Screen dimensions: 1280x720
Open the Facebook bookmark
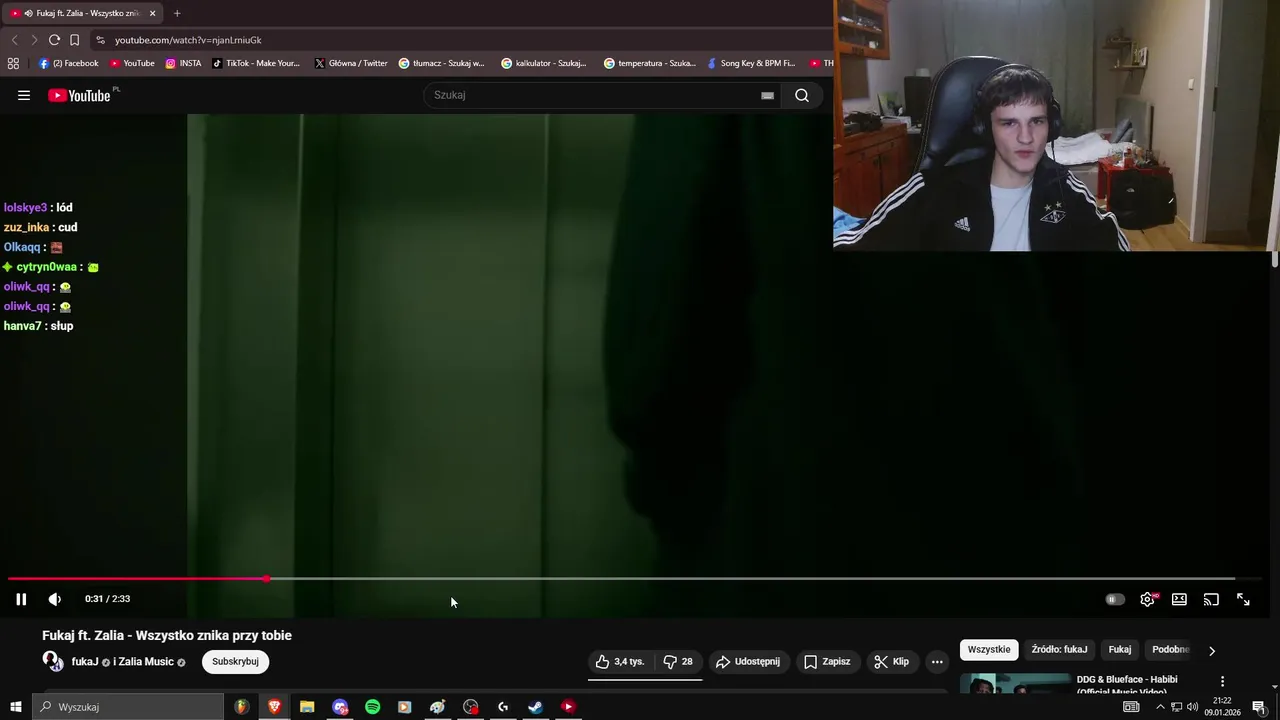[x=69, y=63]
